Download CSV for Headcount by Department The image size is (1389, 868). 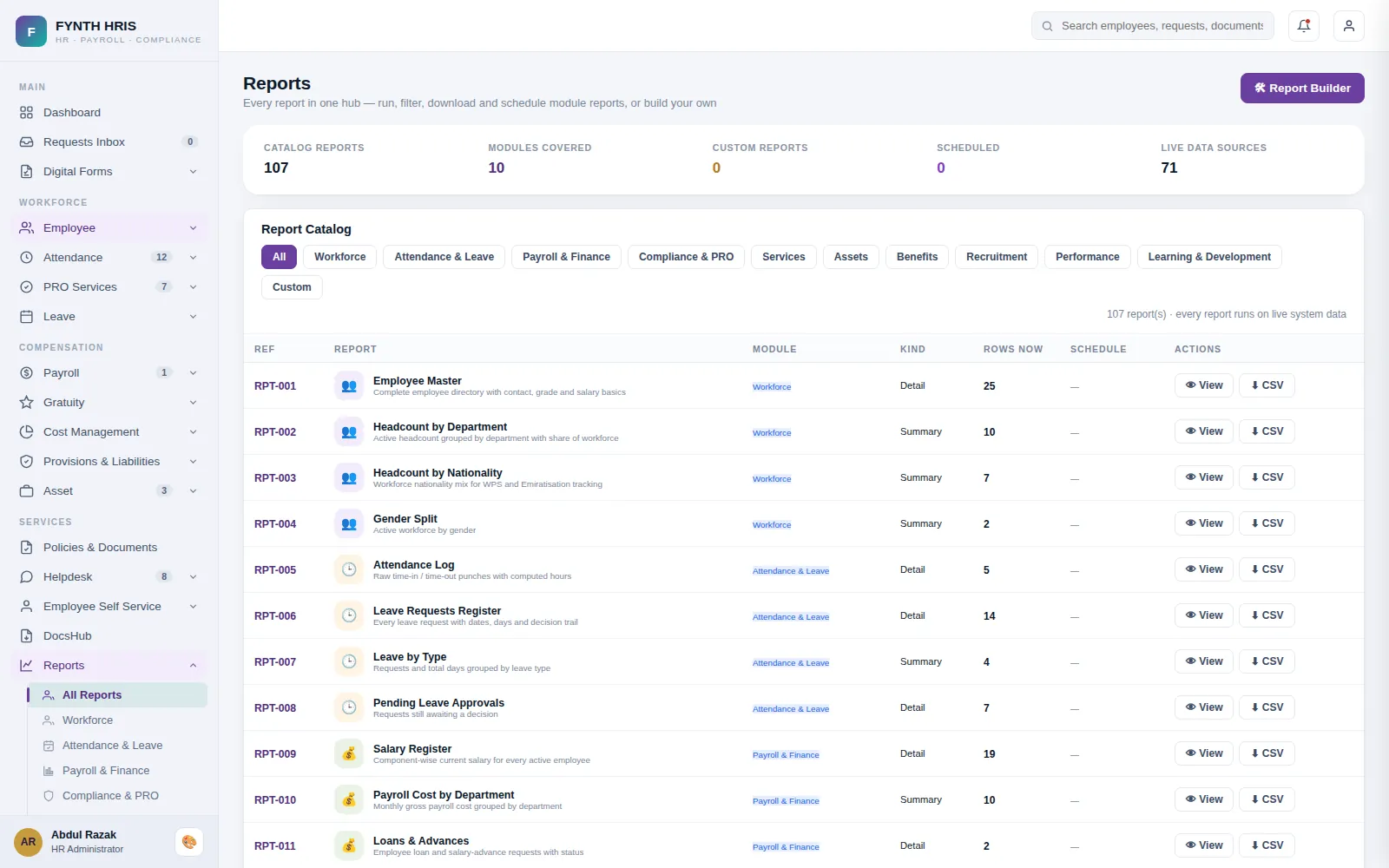pyautogui.click(x=1267, y=431)
